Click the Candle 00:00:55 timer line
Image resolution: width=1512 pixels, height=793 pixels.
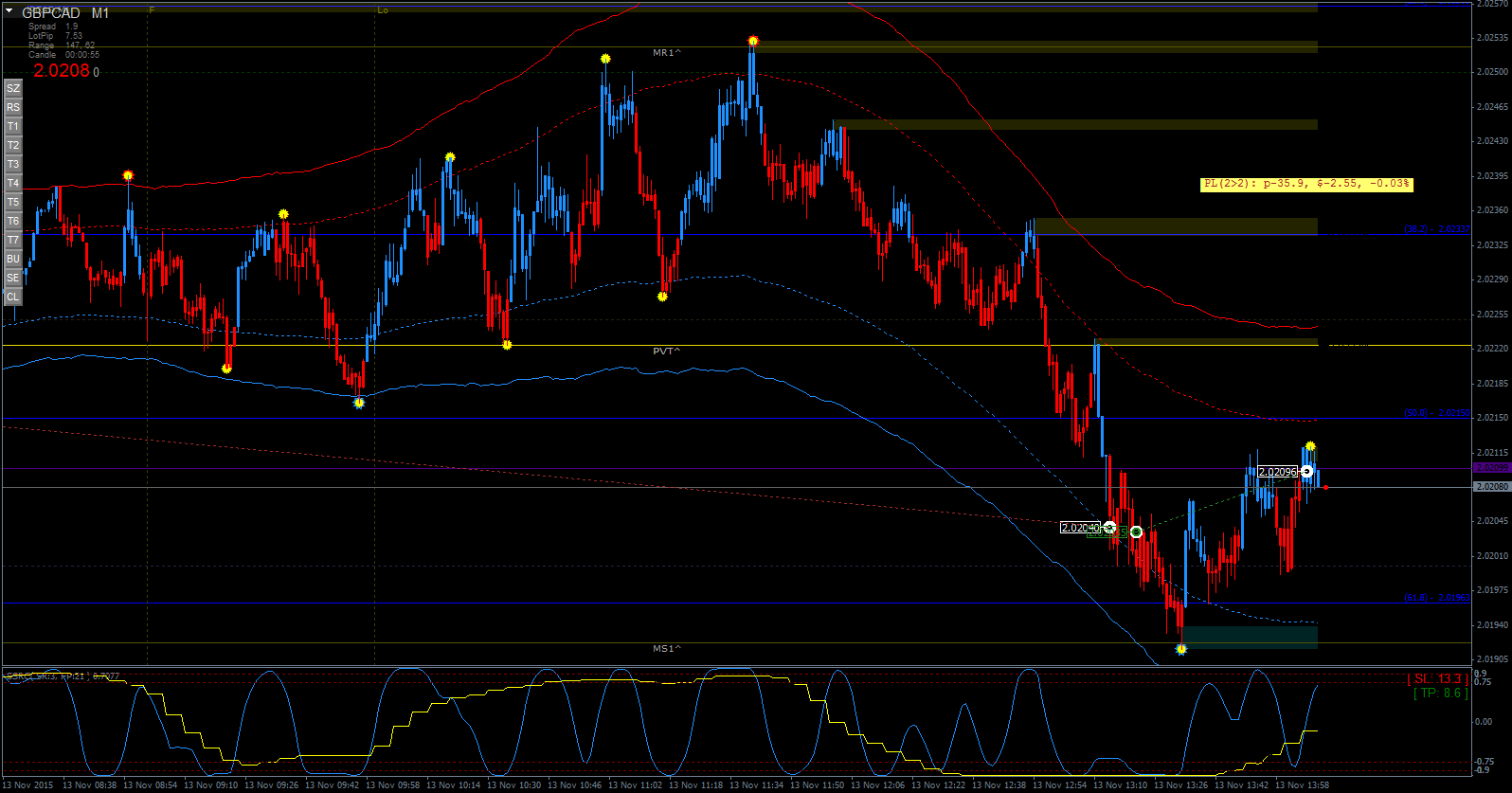tap(63, 55)
